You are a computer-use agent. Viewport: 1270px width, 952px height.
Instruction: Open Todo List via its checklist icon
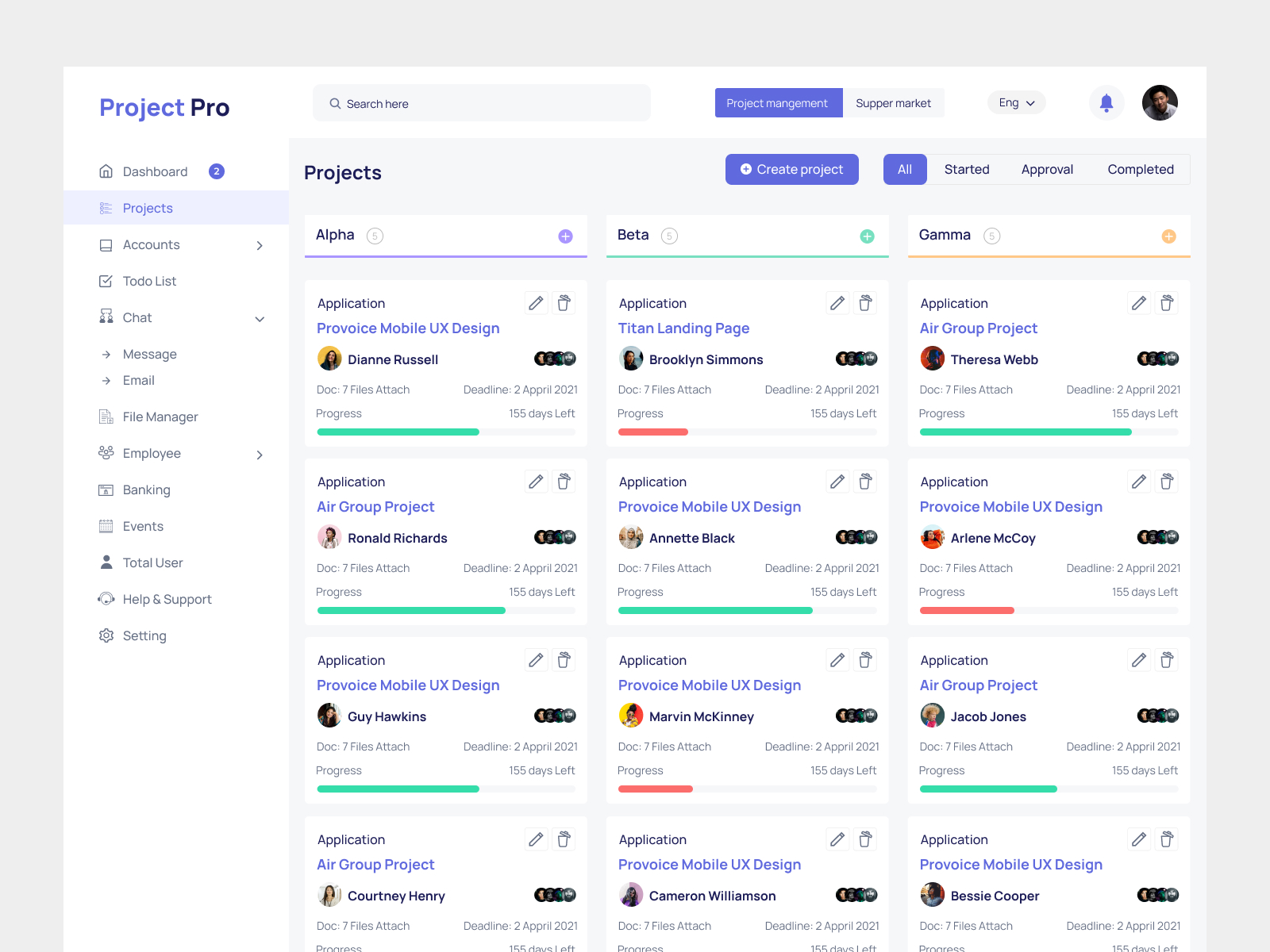(106, 281)
